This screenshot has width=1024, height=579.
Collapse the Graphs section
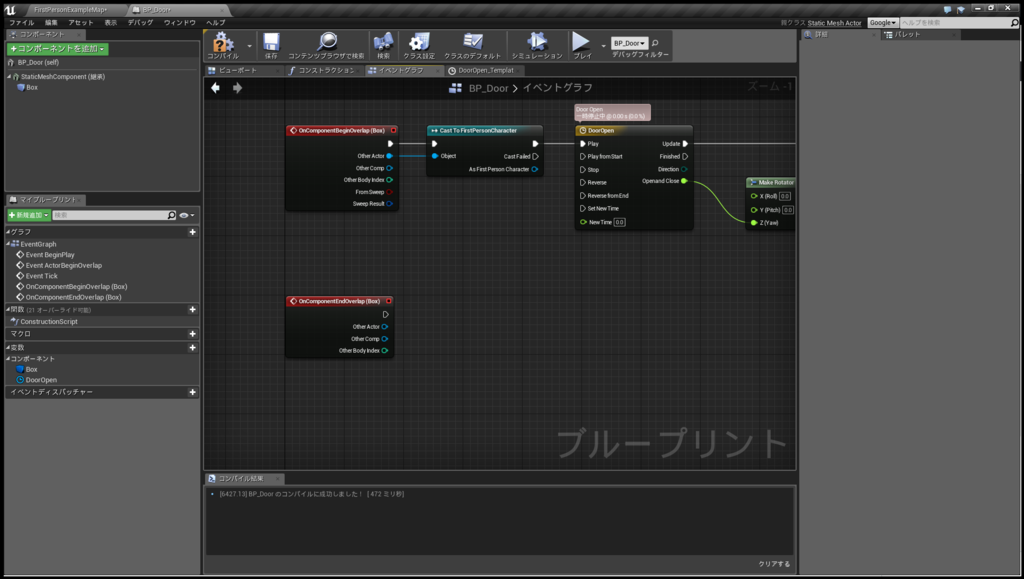(x=8, y=232)
